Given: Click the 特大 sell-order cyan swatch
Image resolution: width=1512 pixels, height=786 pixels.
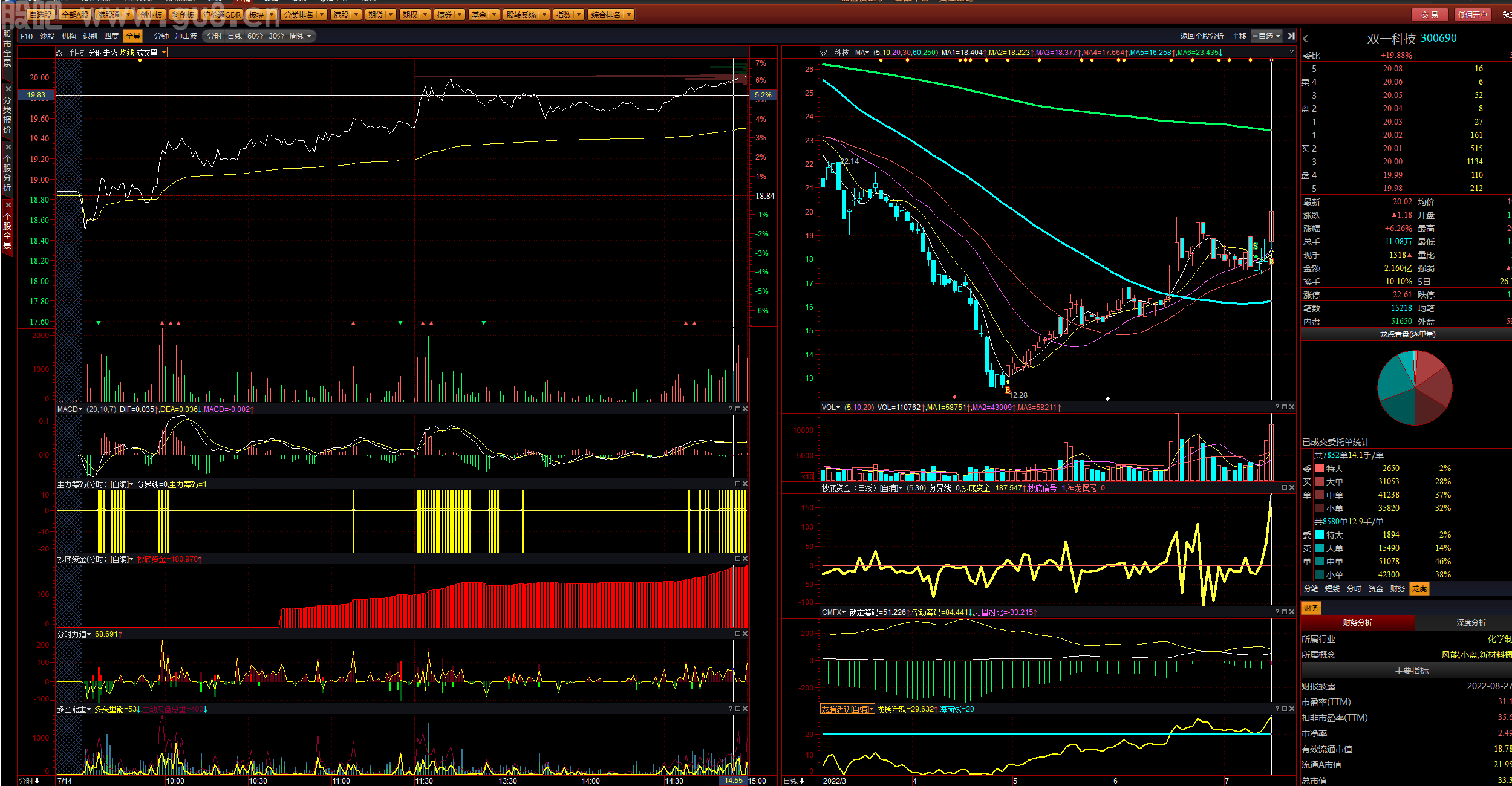Looking at the screenshot, I should [1320, 534].
